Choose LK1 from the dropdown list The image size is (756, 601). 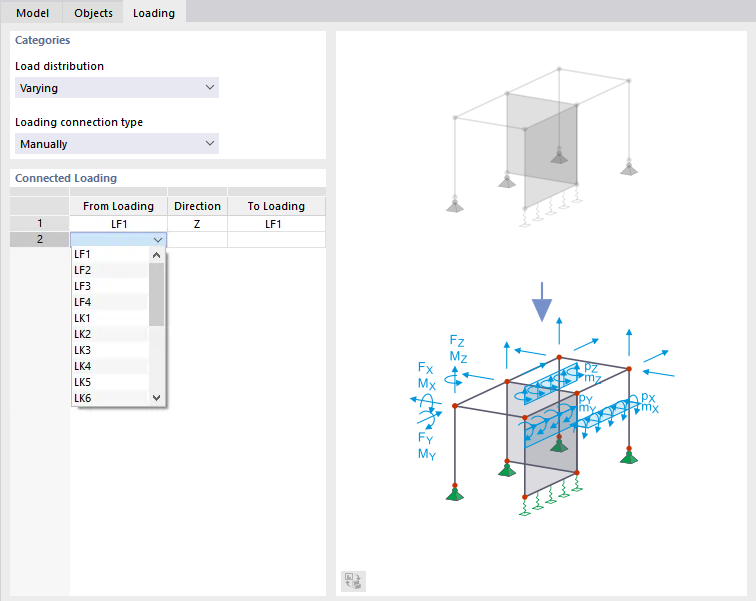110,318
